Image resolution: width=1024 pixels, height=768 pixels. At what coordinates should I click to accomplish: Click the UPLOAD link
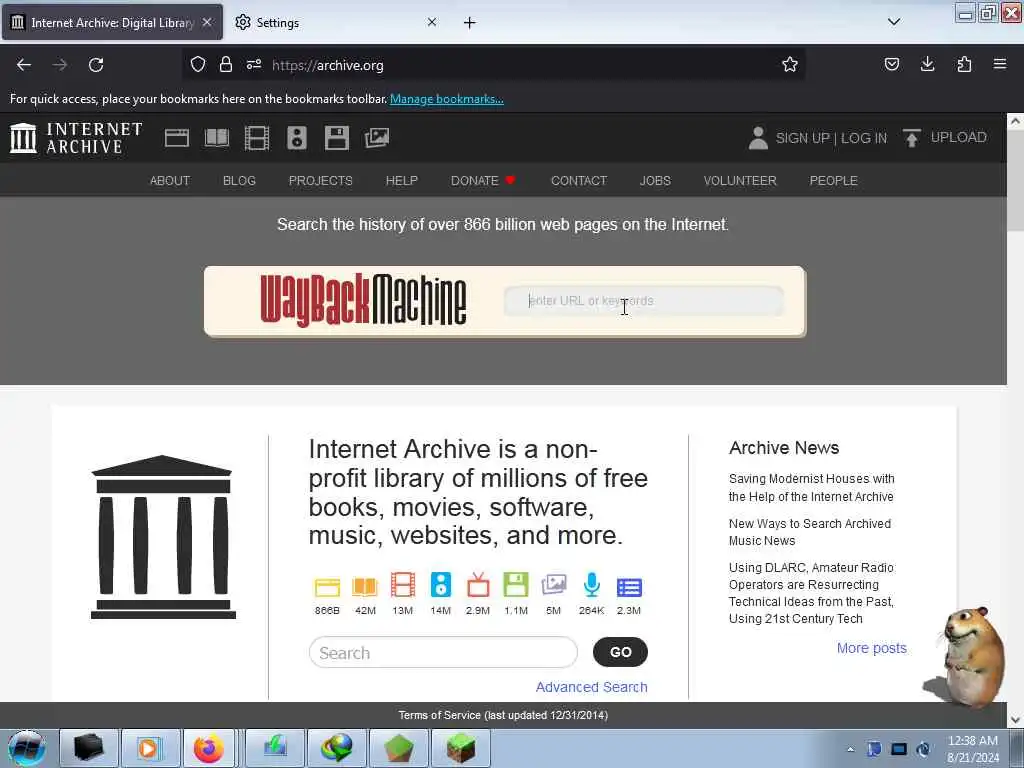point(958,137)
